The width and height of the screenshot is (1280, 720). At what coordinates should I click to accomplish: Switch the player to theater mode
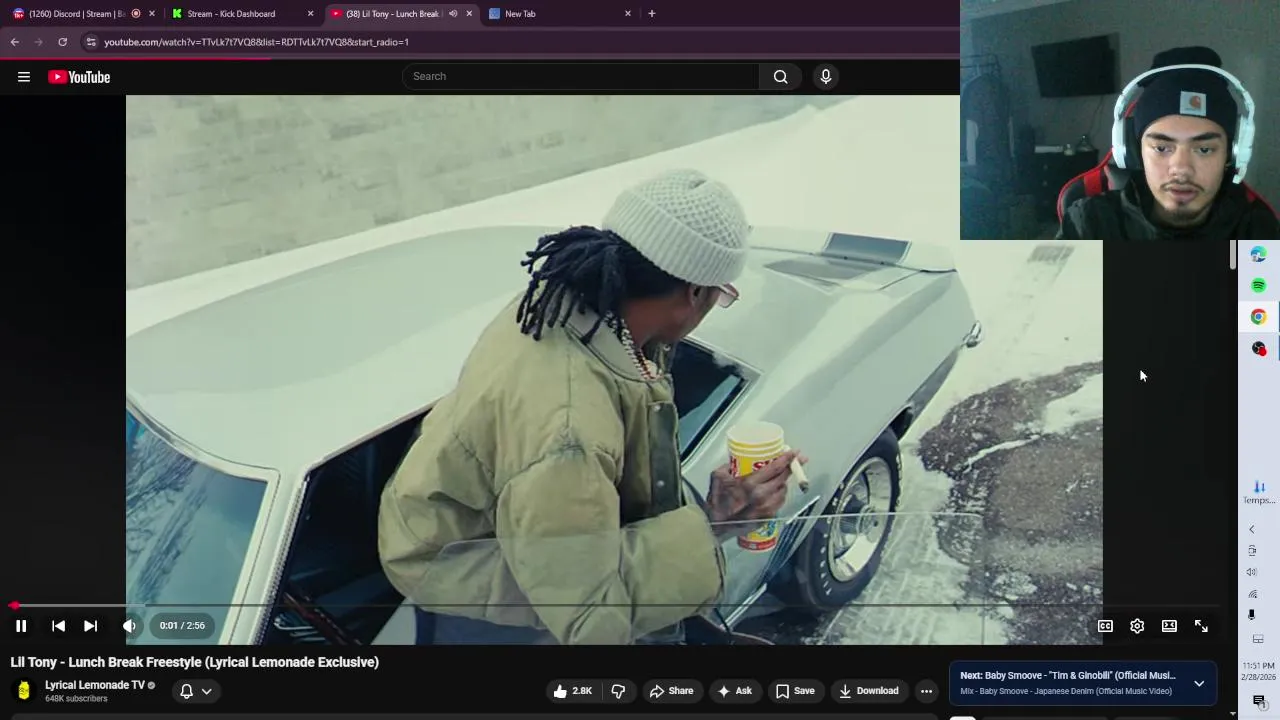[x=1169, y=626]
